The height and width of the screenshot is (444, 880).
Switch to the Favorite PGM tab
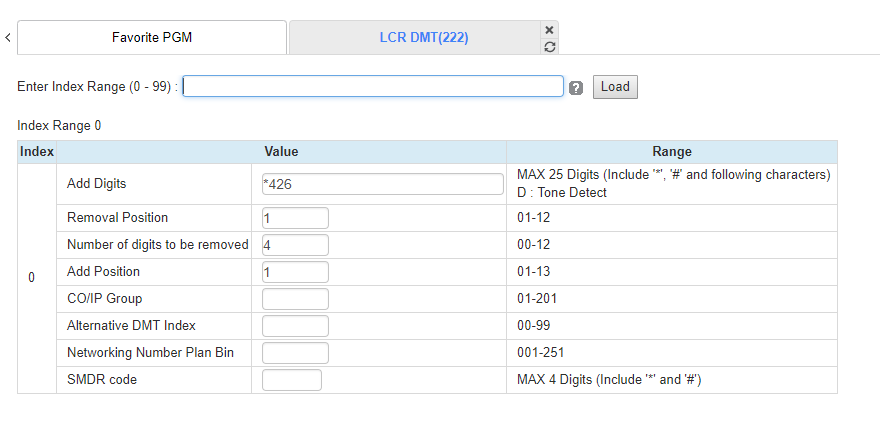(x=152, y=38)
